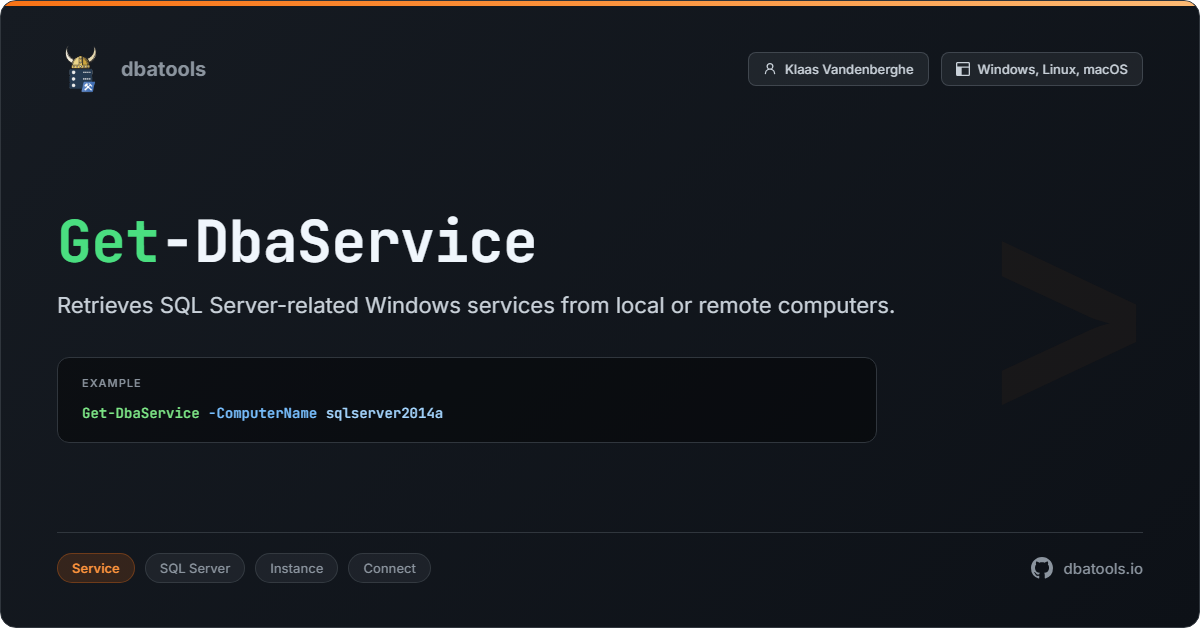Click the green Get-DbaService command in the example
The image size is (1200, 628).
[x=141, y=413]
